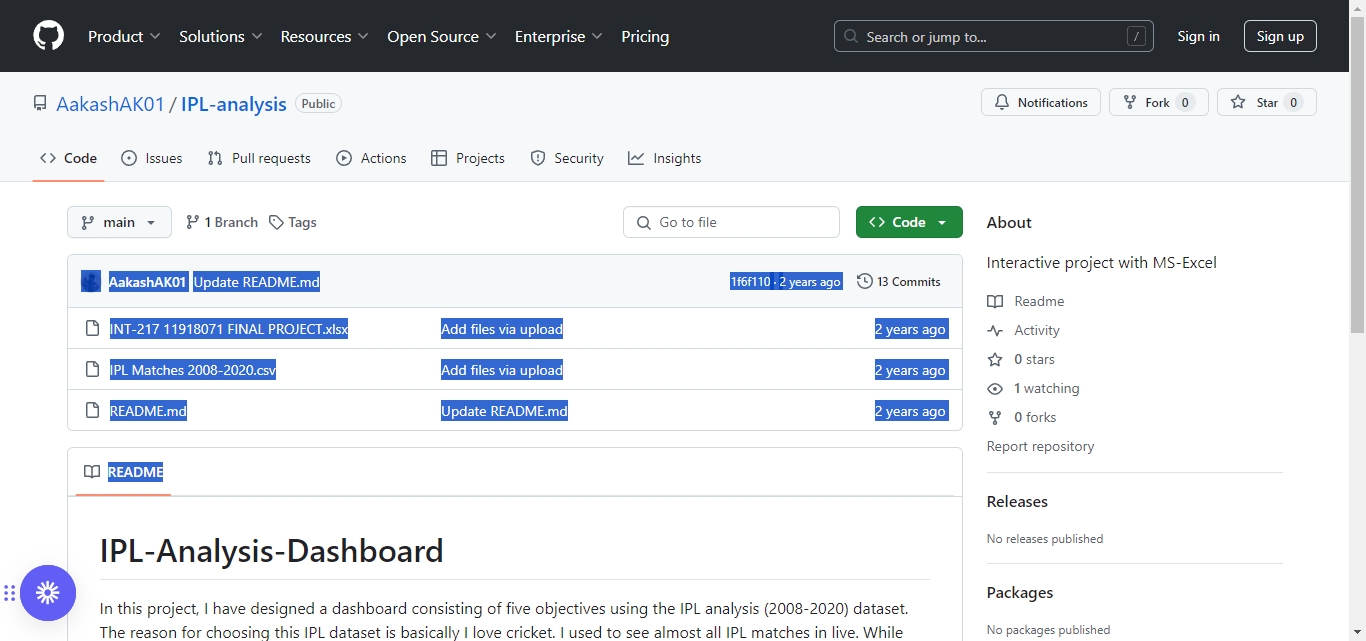Click the branch icon beside 1 Branch
This screenshot has height=641, width=1366.
(193, 222)
